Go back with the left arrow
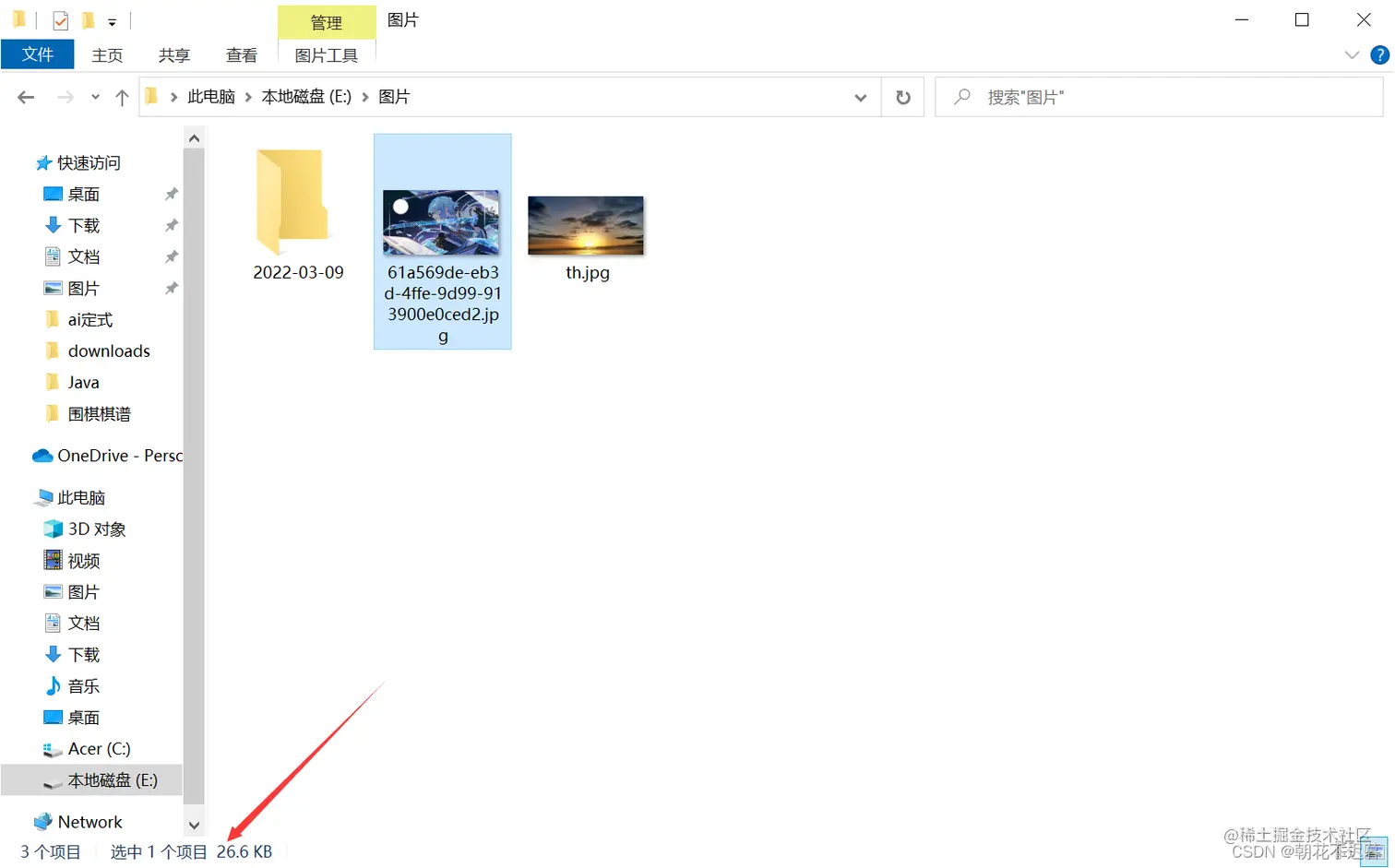 pyautogui.click(x=26, y=97)
